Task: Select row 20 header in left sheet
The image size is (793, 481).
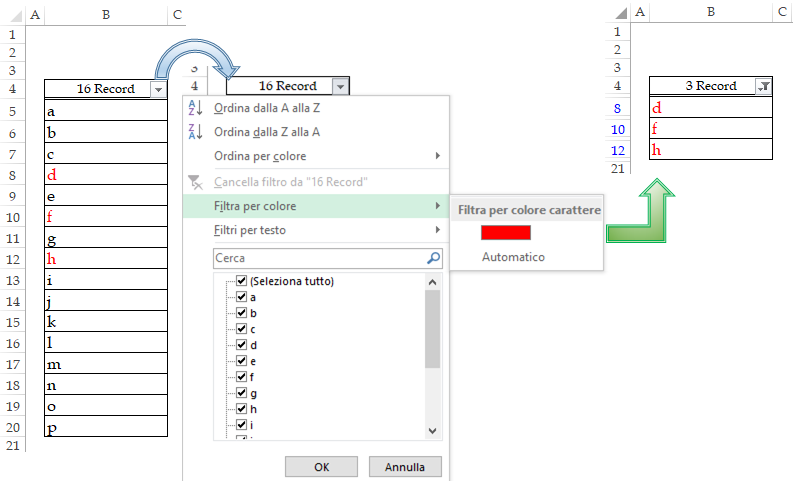Action: click(x=12, y=427)
